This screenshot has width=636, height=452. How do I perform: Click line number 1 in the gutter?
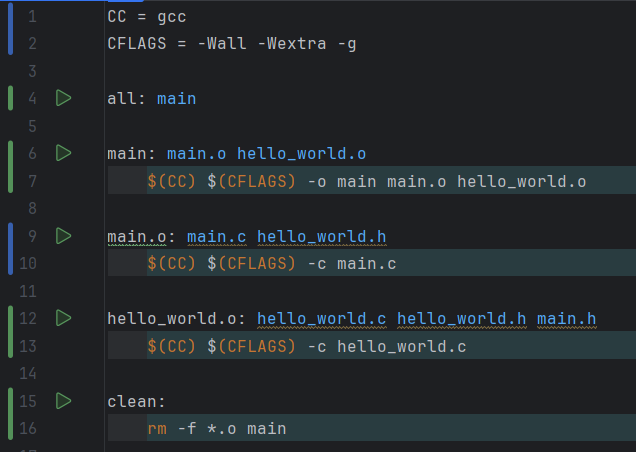point(32,17)
